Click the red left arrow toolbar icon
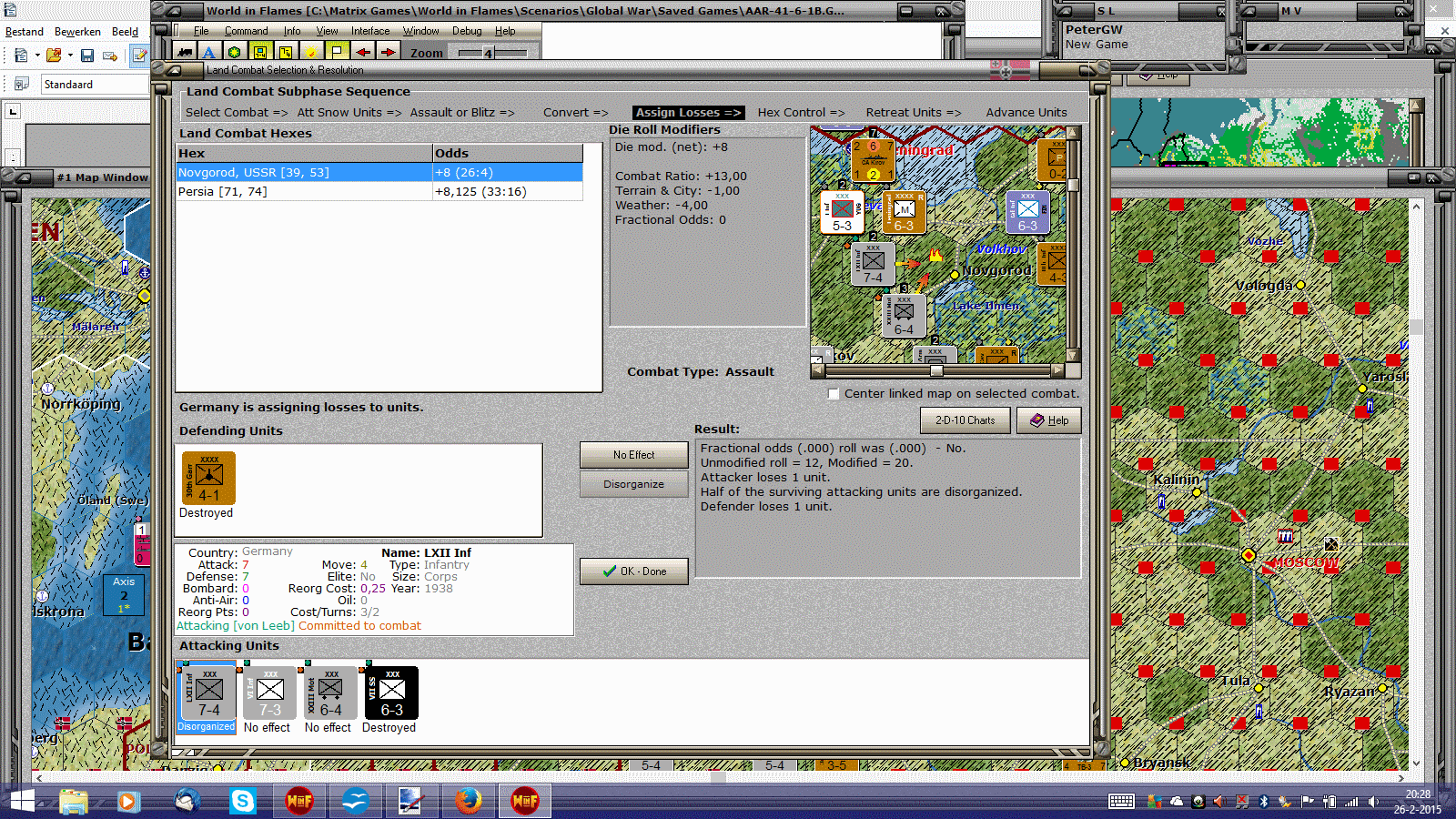 click(x=363, y=52)
